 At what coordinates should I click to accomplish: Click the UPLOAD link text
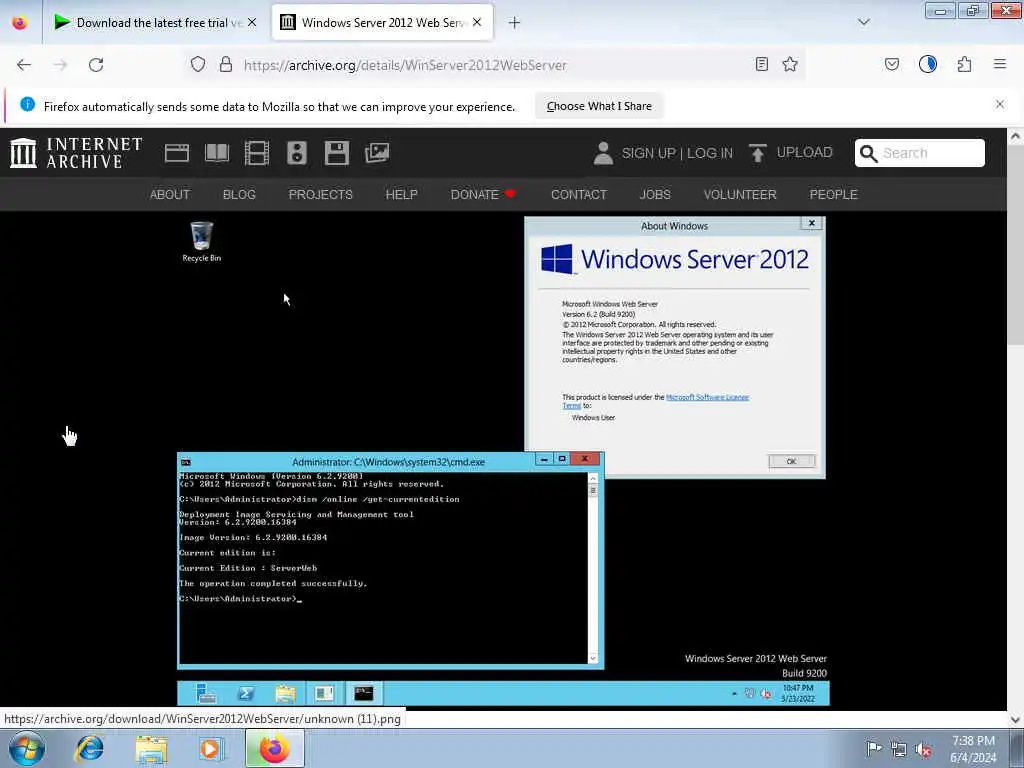(x=805, y=152)
